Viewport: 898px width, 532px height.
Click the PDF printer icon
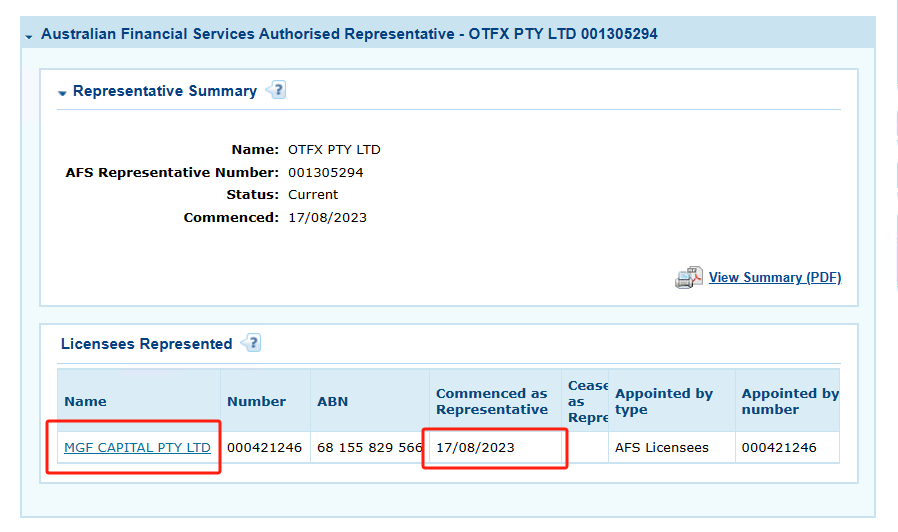point(689,278)
